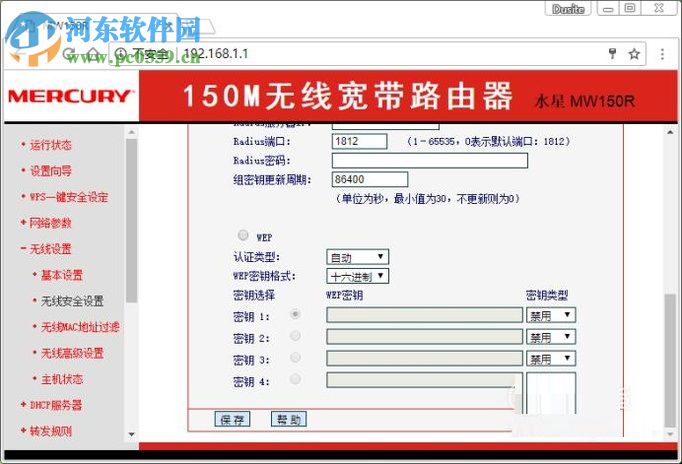This screenshot has width=682, height=464.
Task: Click the 组密钥更新周期 input field
Action: tap(370, 179)
